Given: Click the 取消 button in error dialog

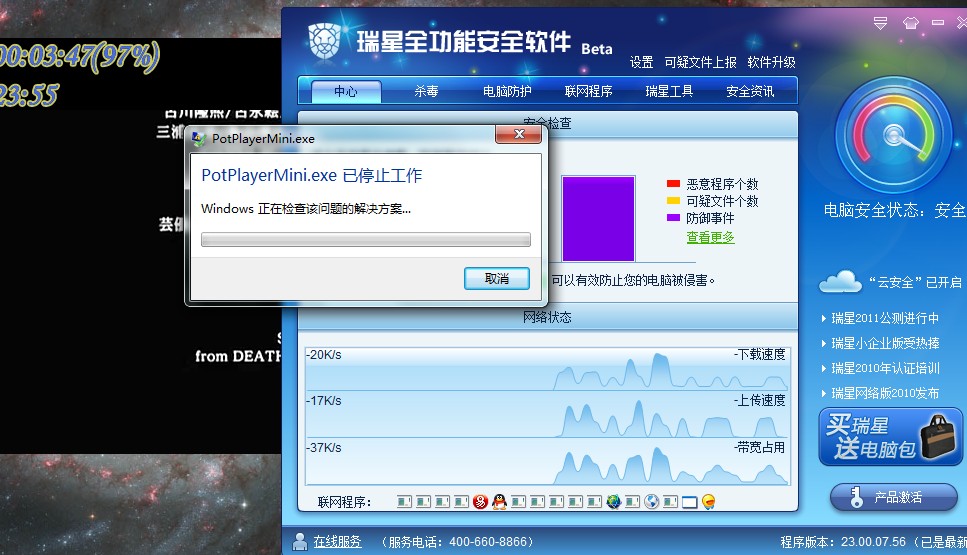Looking at the screenshot, I should point(496,279).
